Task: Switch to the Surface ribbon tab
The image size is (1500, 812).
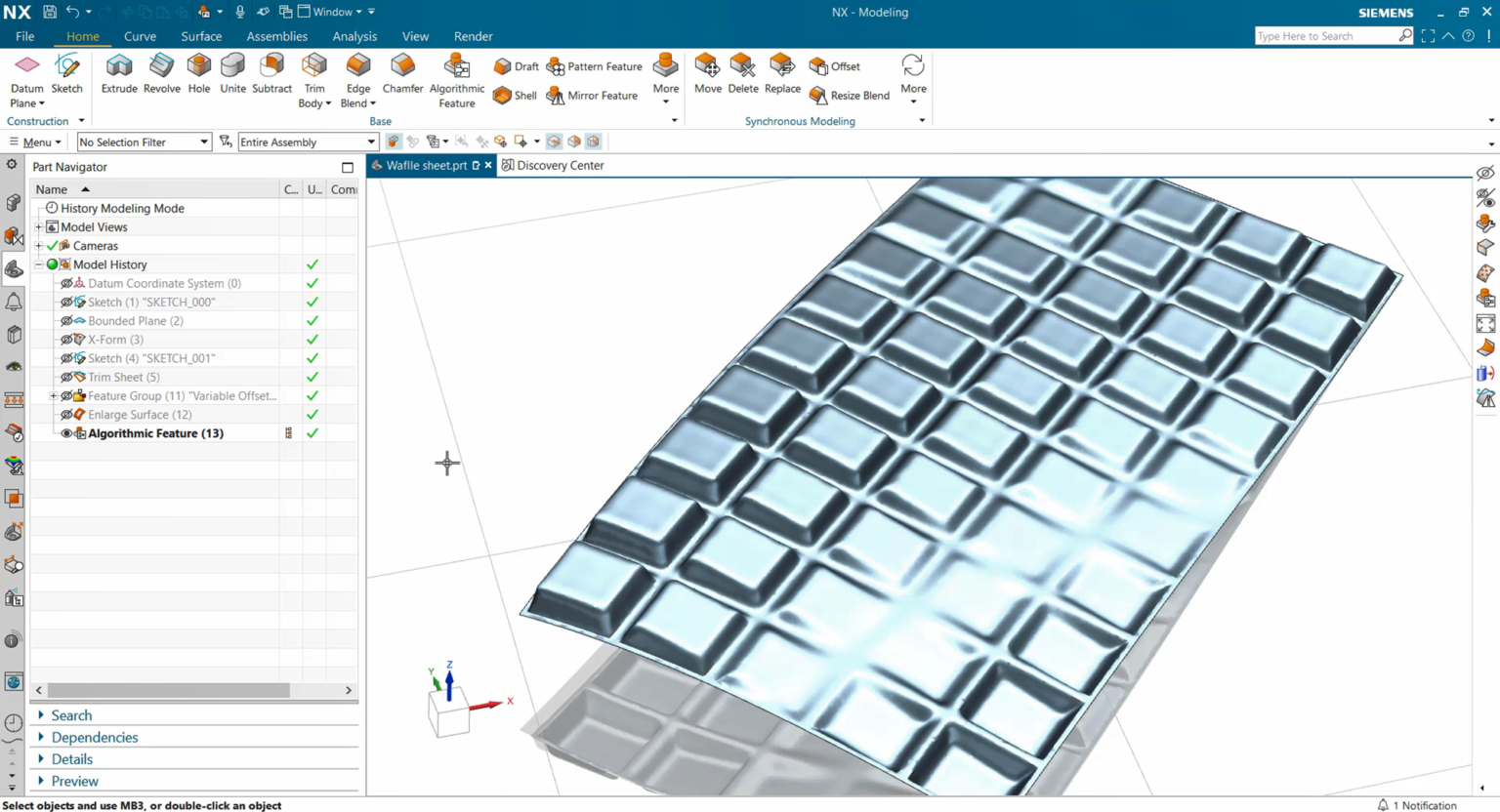Action: coord(201,36)
